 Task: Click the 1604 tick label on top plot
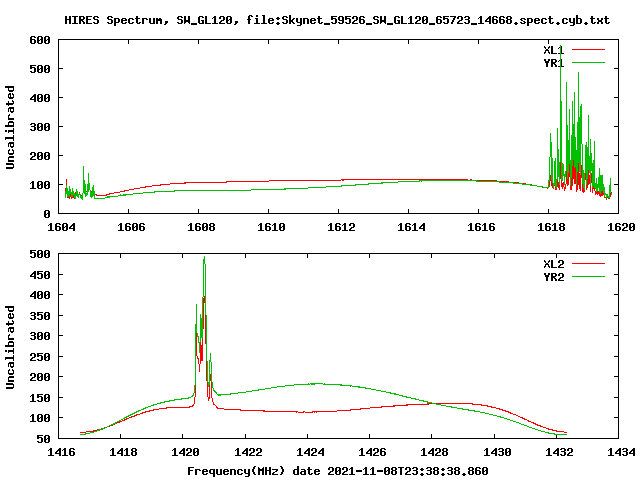pos(61,227)
